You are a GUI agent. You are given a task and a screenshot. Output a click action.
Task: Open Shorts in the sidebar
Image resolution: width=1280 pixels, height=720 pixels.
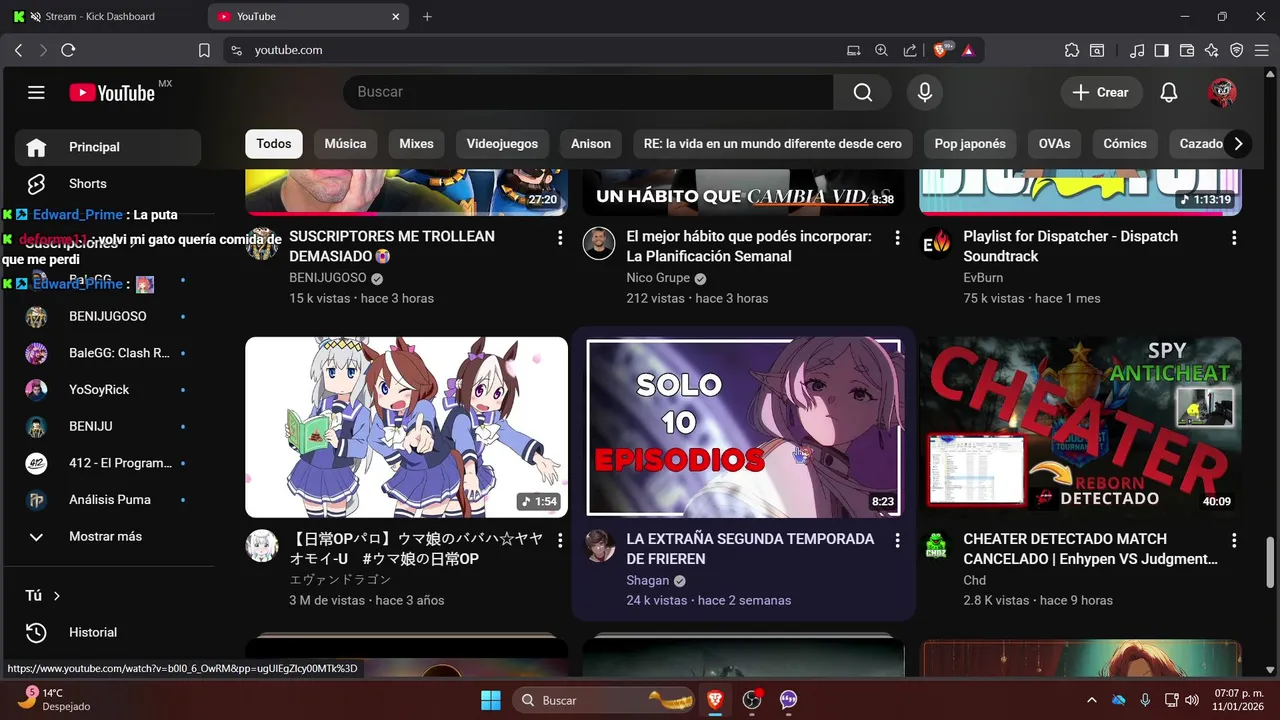click(108, 184)
